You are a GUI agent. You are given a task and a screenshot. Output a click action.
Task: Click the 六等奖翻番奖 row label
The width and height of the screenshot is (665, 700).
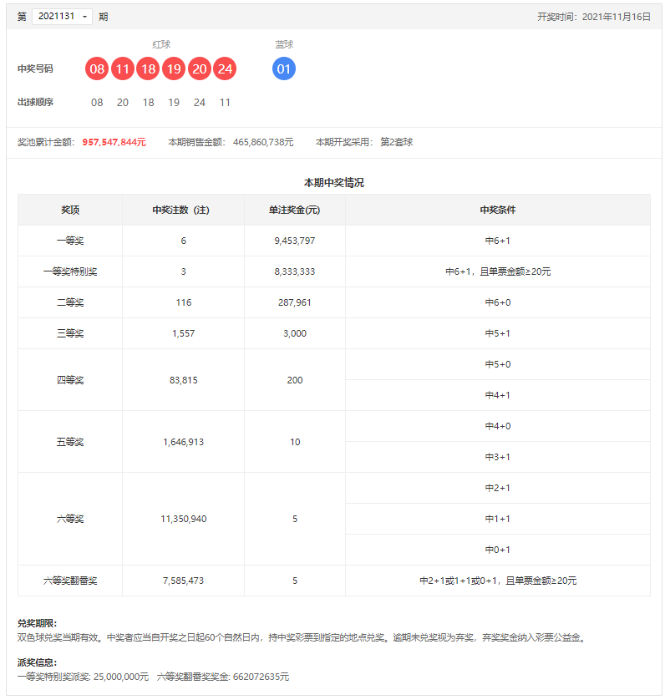coord(70,581)
